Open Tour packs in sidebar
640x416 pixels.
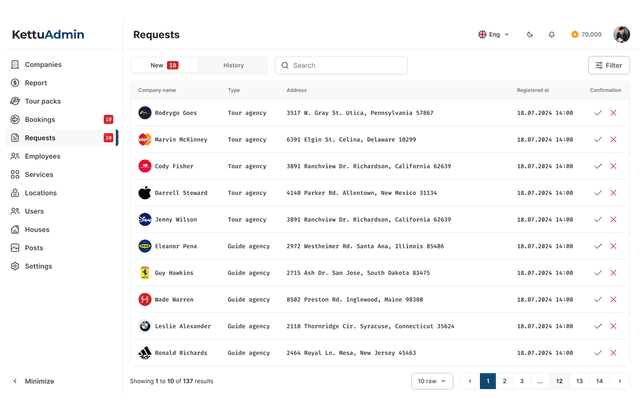tap(43, 101)
